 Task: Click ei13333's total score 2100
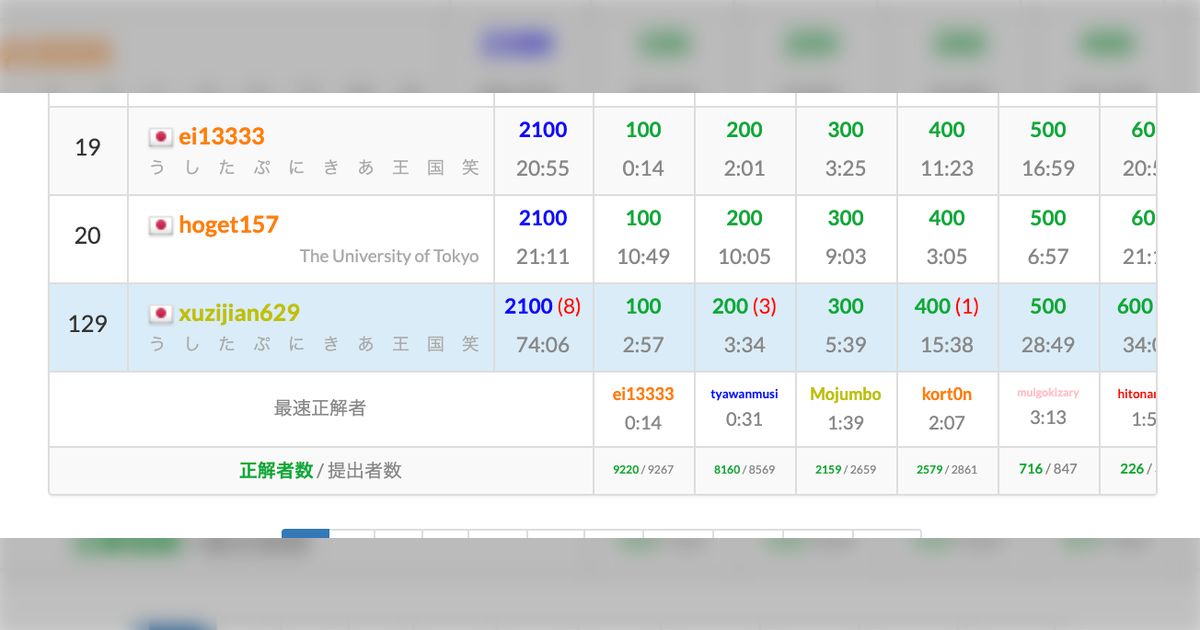[543, 130]
